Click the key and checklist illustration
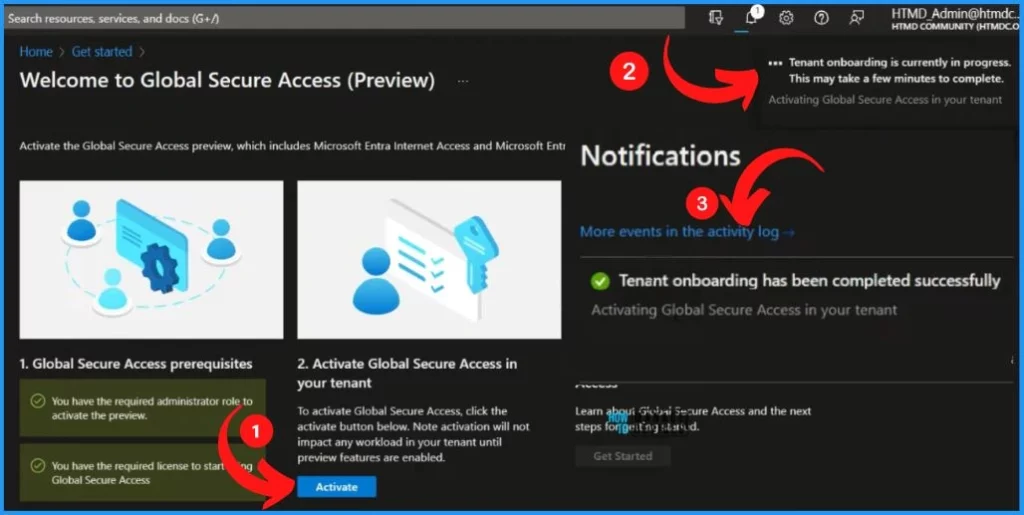The height and width of the screenshot is (515, 1024). pos(429,260)
